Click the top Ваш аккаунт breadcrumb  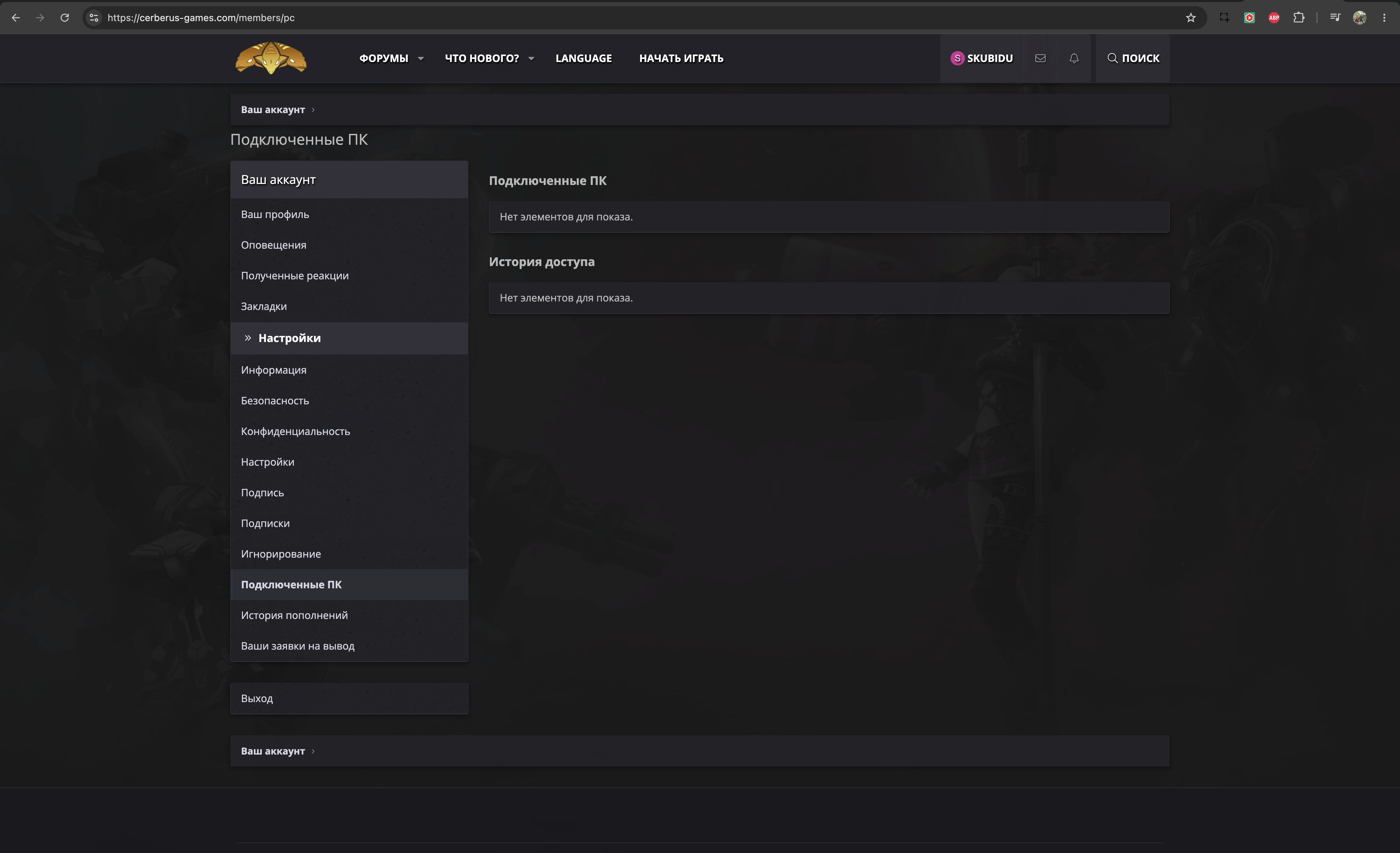click(x=273, y=110)
